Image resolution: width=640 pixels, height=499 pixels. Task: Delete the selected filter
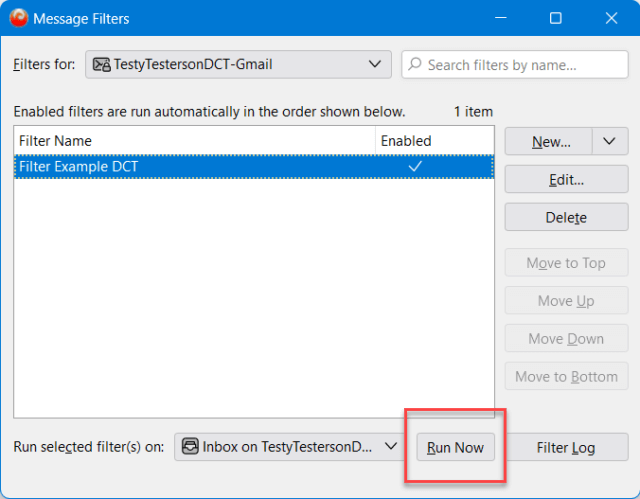[566, 217]
